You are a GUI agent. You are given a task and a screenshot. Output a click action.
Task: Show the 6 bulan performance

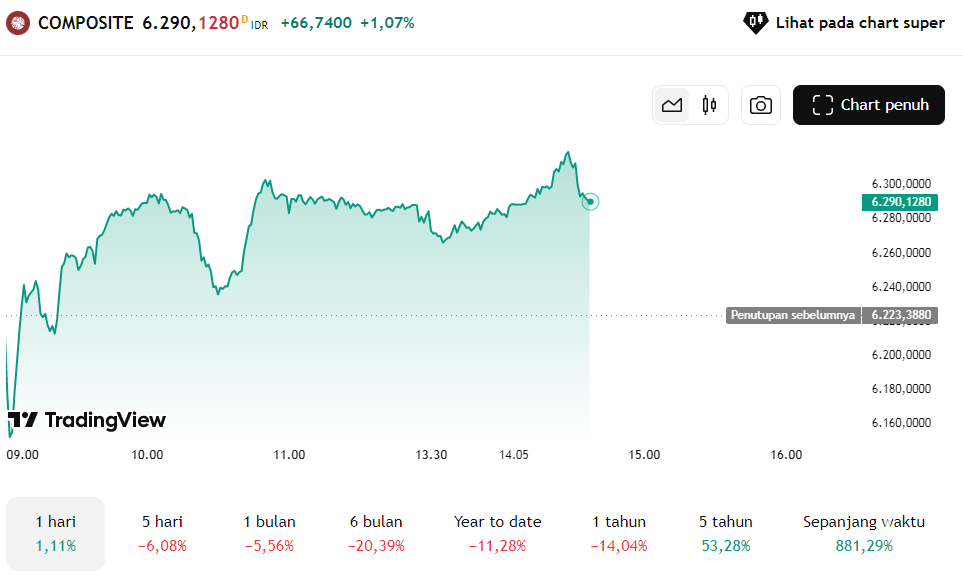(376, 533)
